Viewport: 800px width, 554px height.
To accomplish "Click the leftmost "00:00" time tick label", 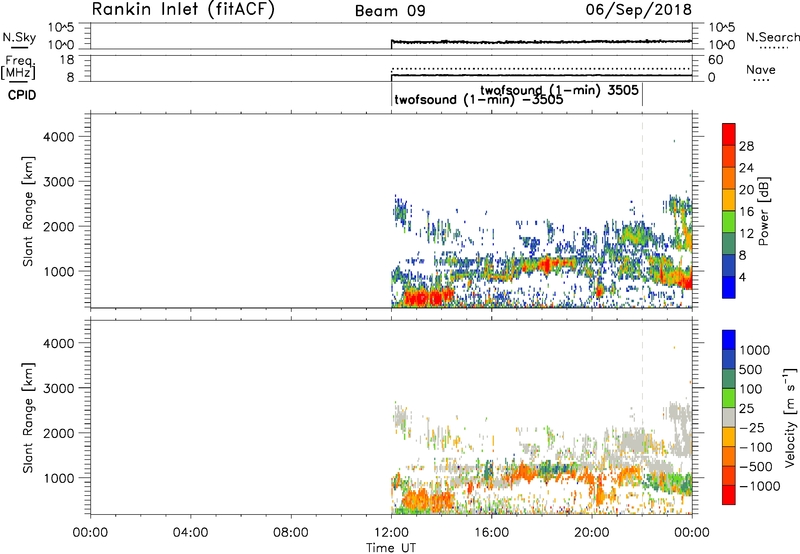I will click(90, 533).
